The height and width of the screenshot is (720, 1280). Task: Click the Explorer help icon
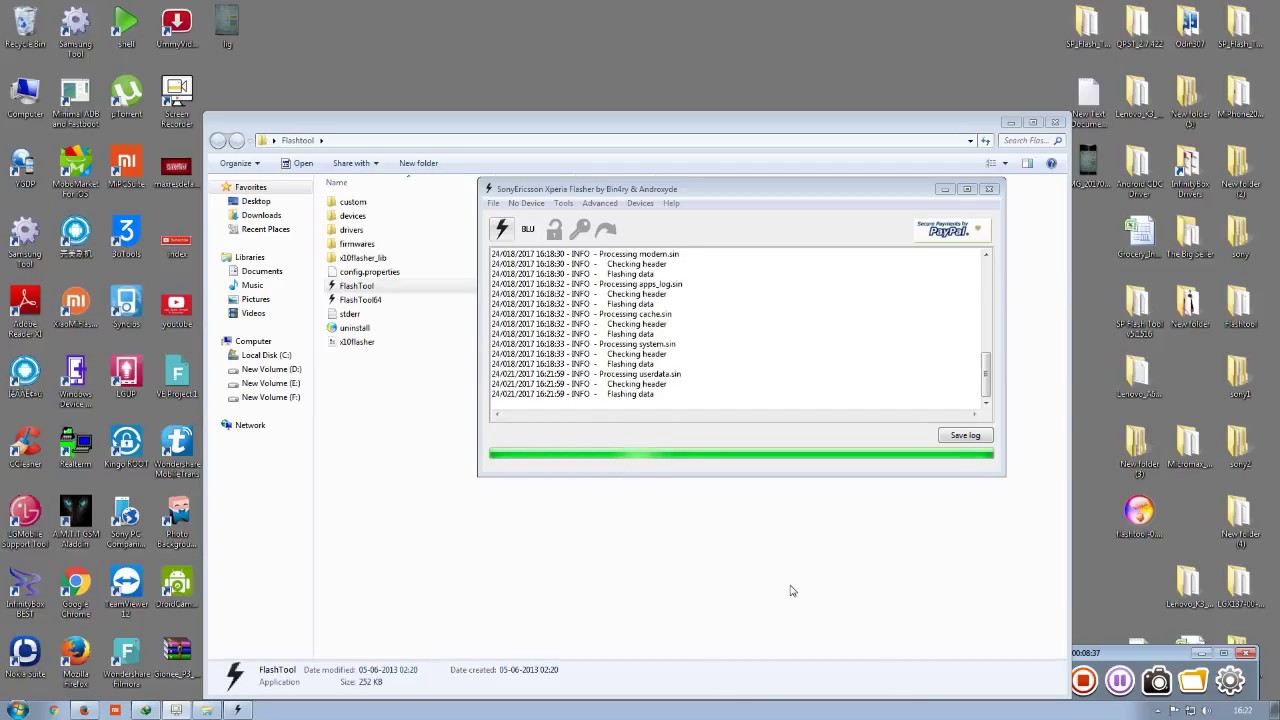1051,163
